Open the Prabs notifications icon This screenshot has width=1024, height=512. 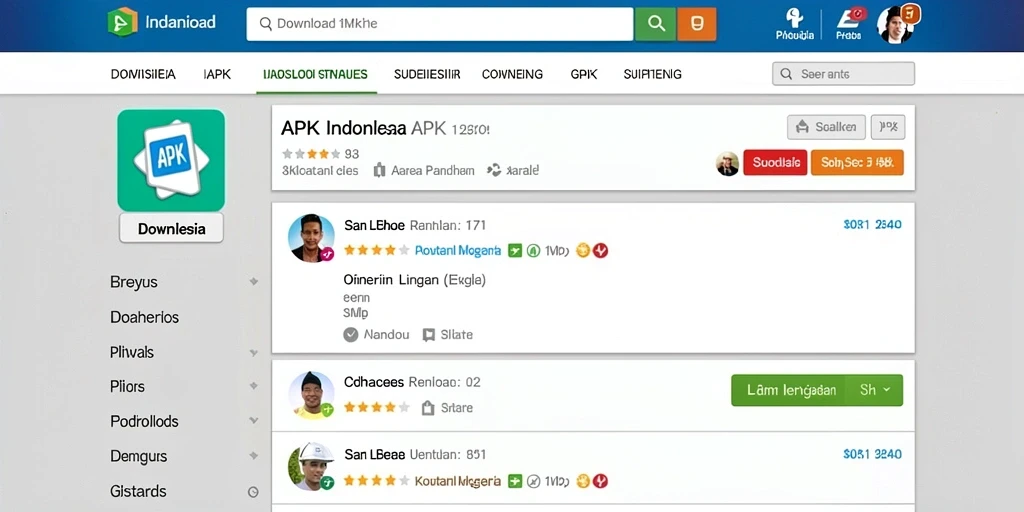pyautogui.click(x=850, y=24)
